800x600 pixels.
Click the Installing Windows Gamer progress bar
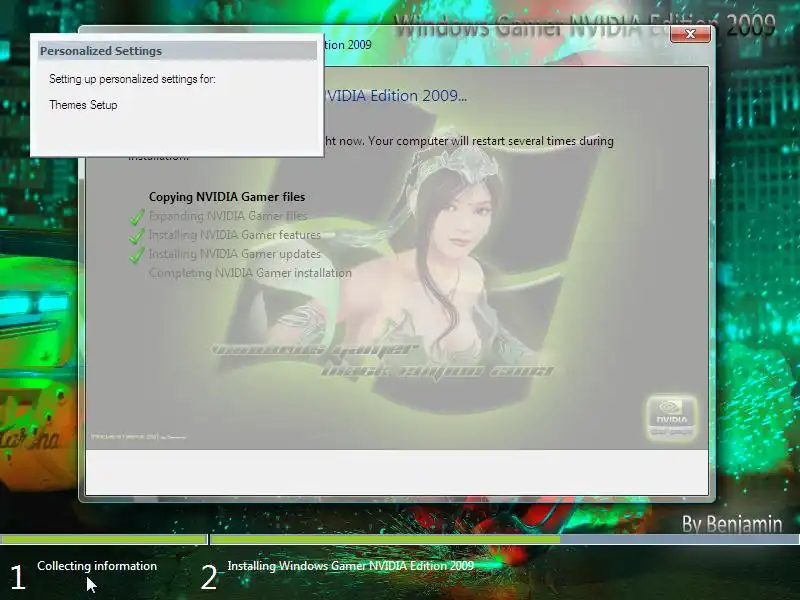(x=505, y=539)
